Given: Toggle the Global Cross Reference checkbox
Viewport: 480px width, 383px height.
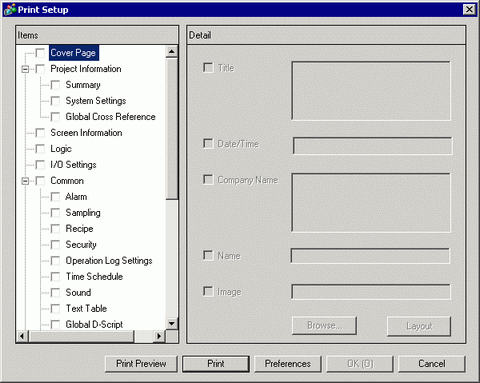Looking at the screenshot, I should click(x=55, y=117).
